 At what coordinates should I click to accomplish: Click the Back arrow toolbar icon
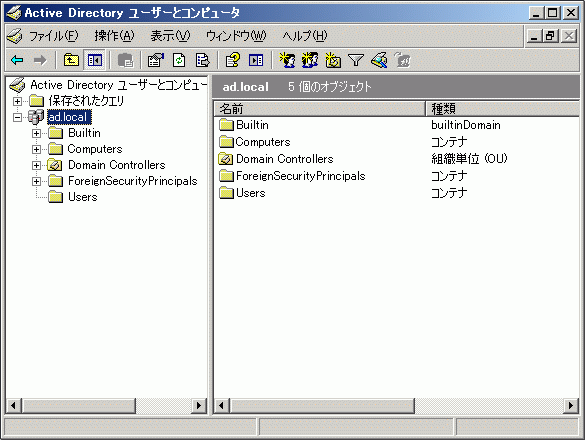[x=17, y=60]
